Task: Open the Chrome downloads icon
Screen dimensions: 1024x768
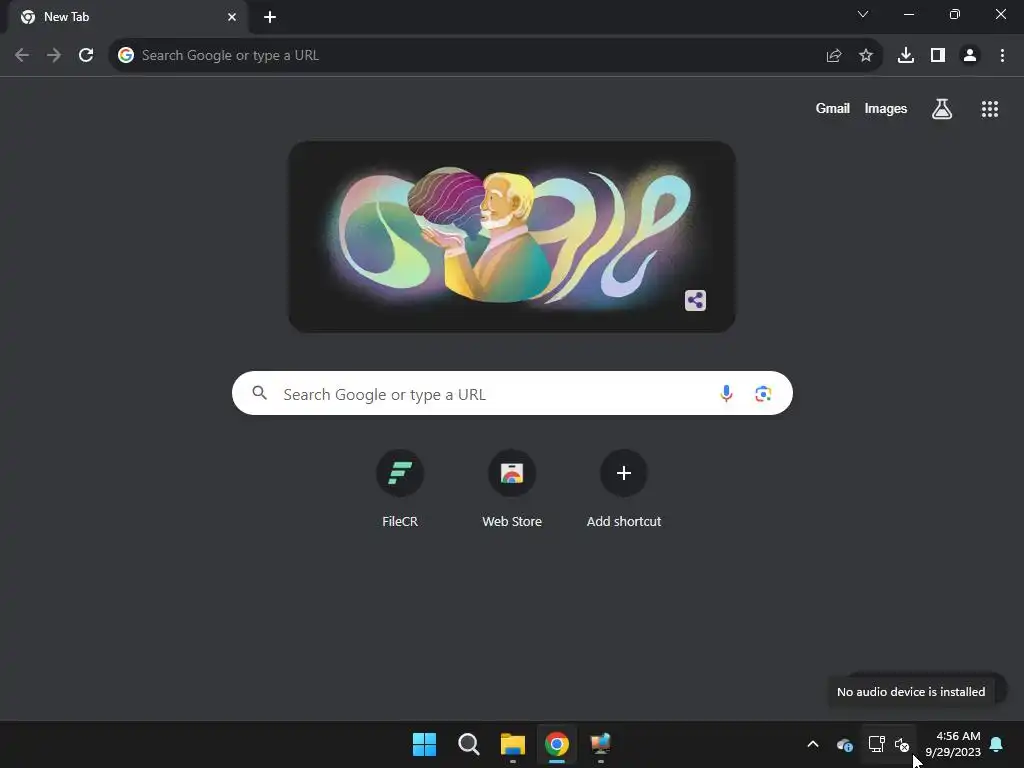Action: [x=906, y=56]
